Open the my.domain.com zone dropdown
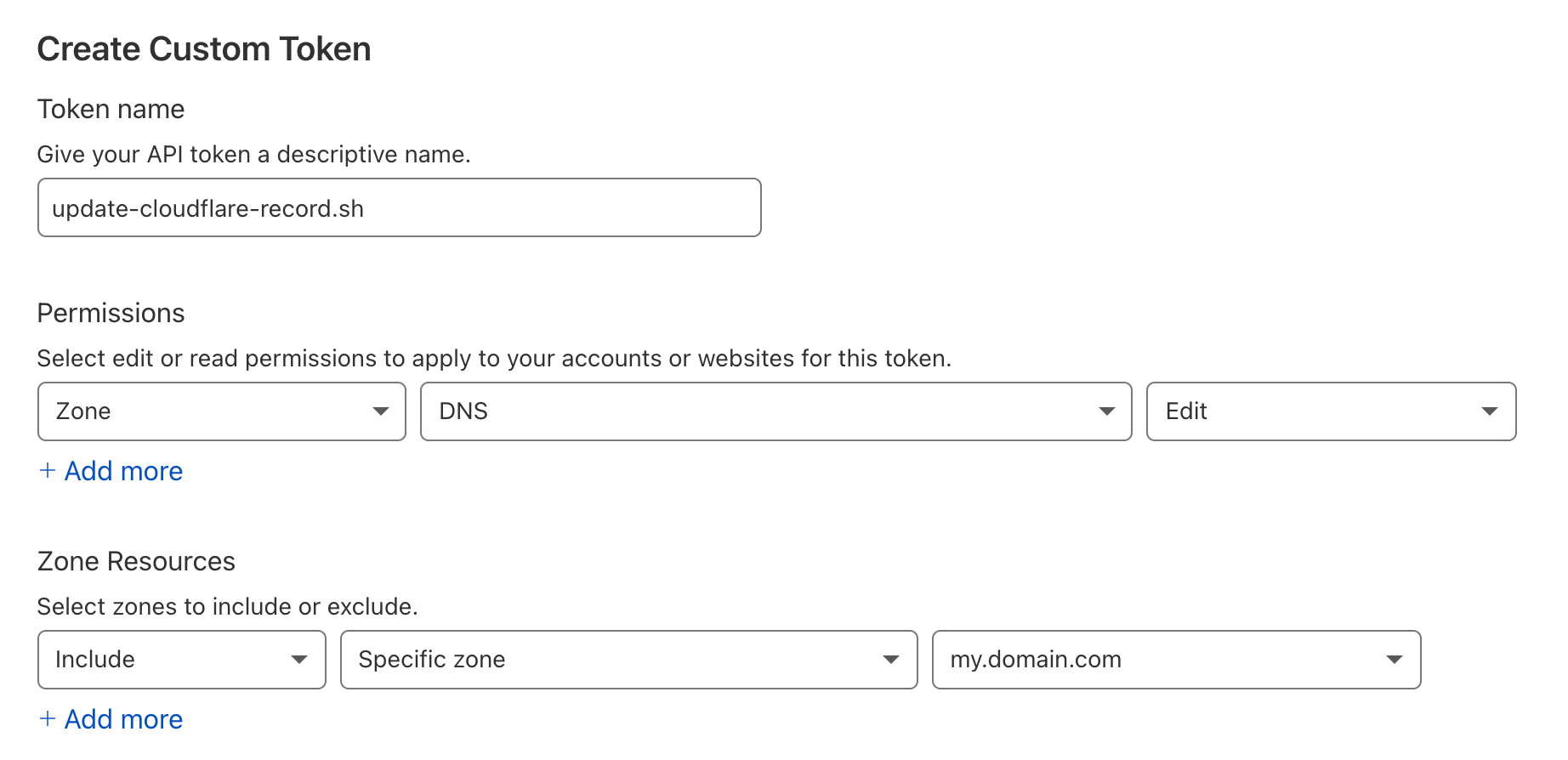Viewport: 1568px width, 760px height. [x=1176, y=660]
